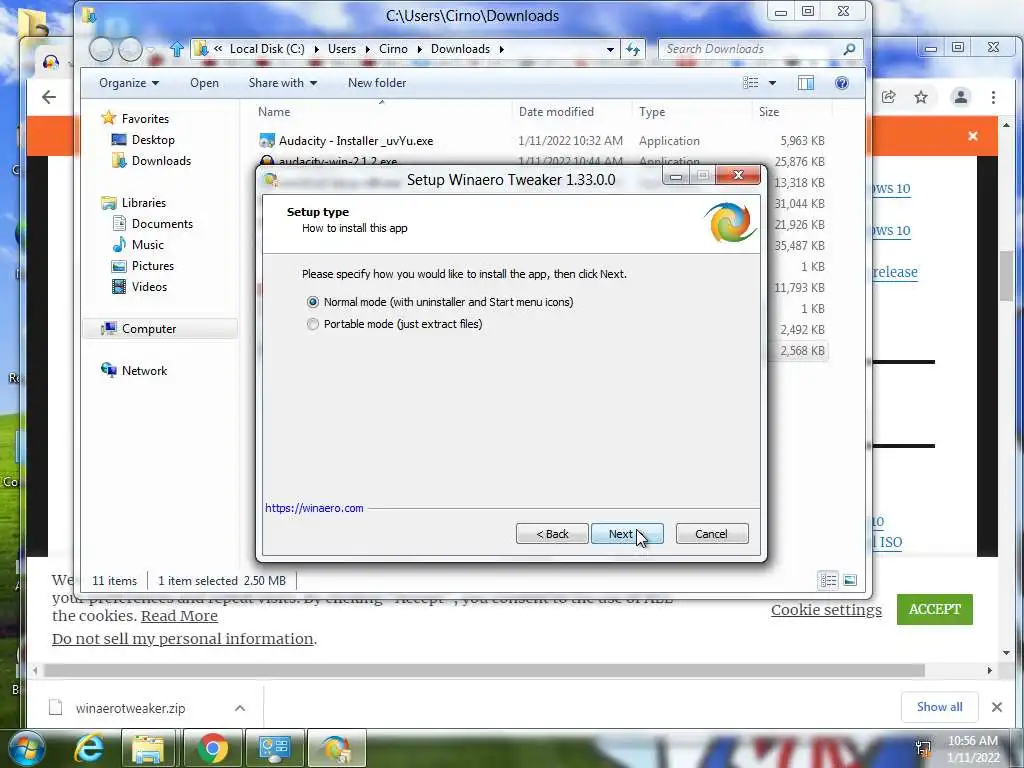
Task: Cancel the Winaero Tweaker setup
Action: (x=712, y=534)
